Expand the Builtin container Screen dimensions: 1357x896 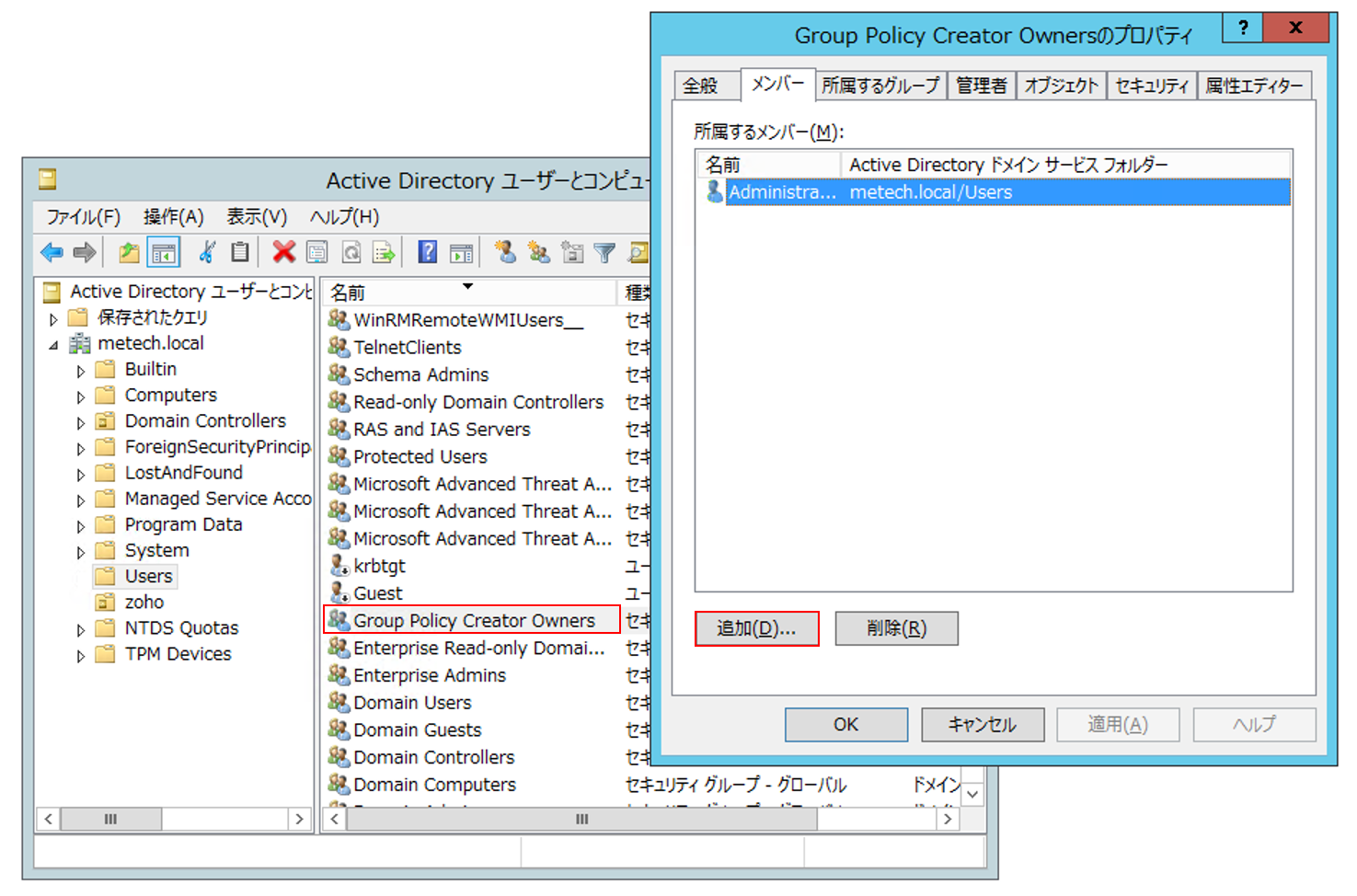(81, 371)
